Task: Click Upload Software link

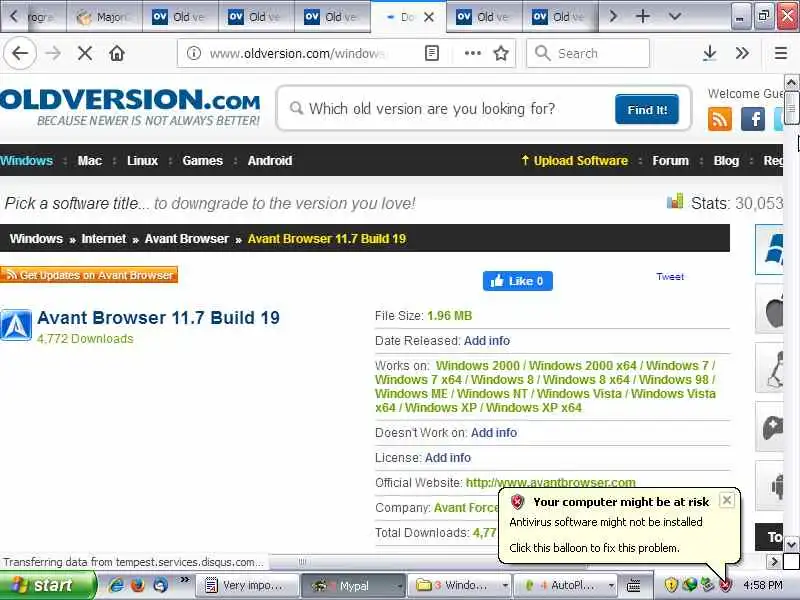Action: pos(574,161)
